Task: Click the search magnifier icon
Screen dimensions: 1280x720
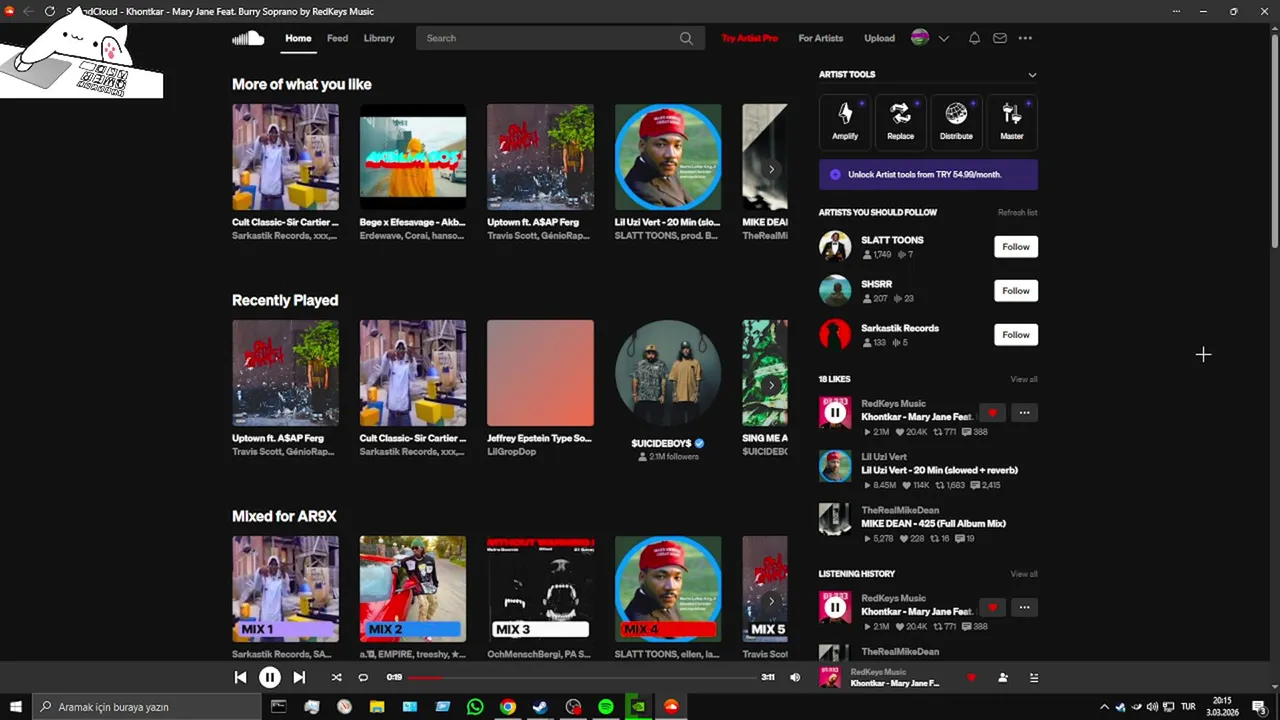Action: point(686,38)
